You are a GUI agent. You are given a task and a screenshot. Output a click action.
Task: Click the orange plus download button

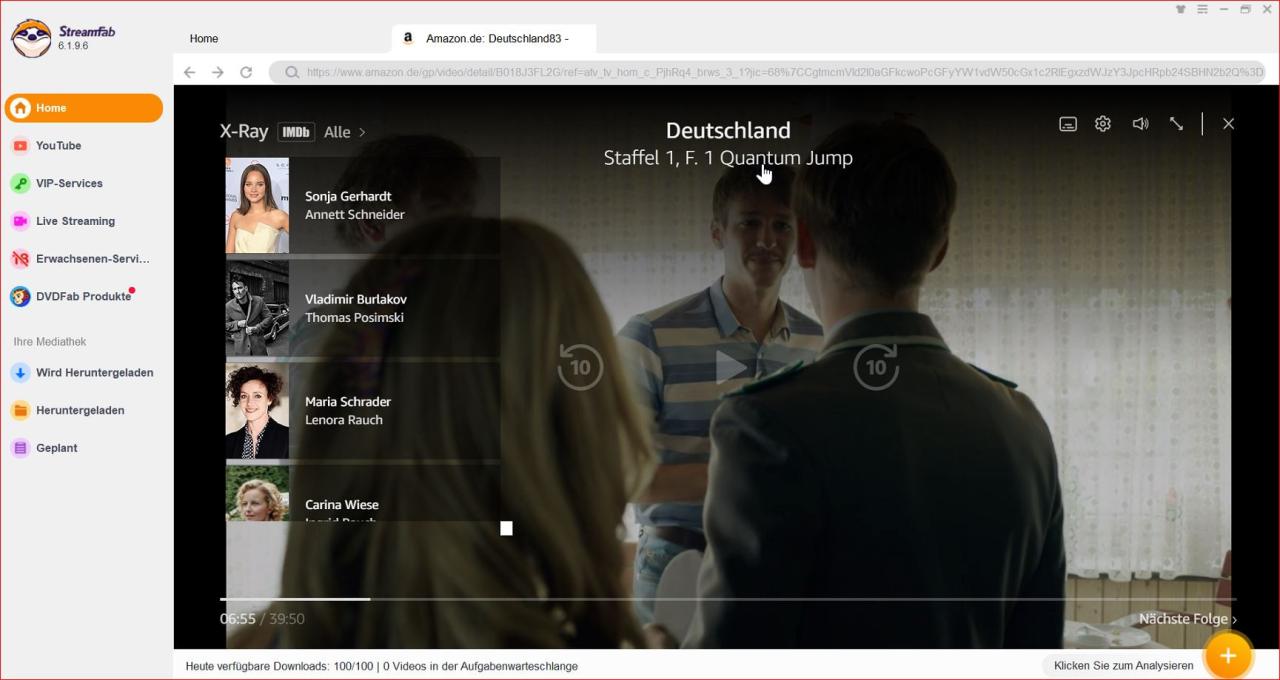pyautogui.click(x=1228, y=656)
